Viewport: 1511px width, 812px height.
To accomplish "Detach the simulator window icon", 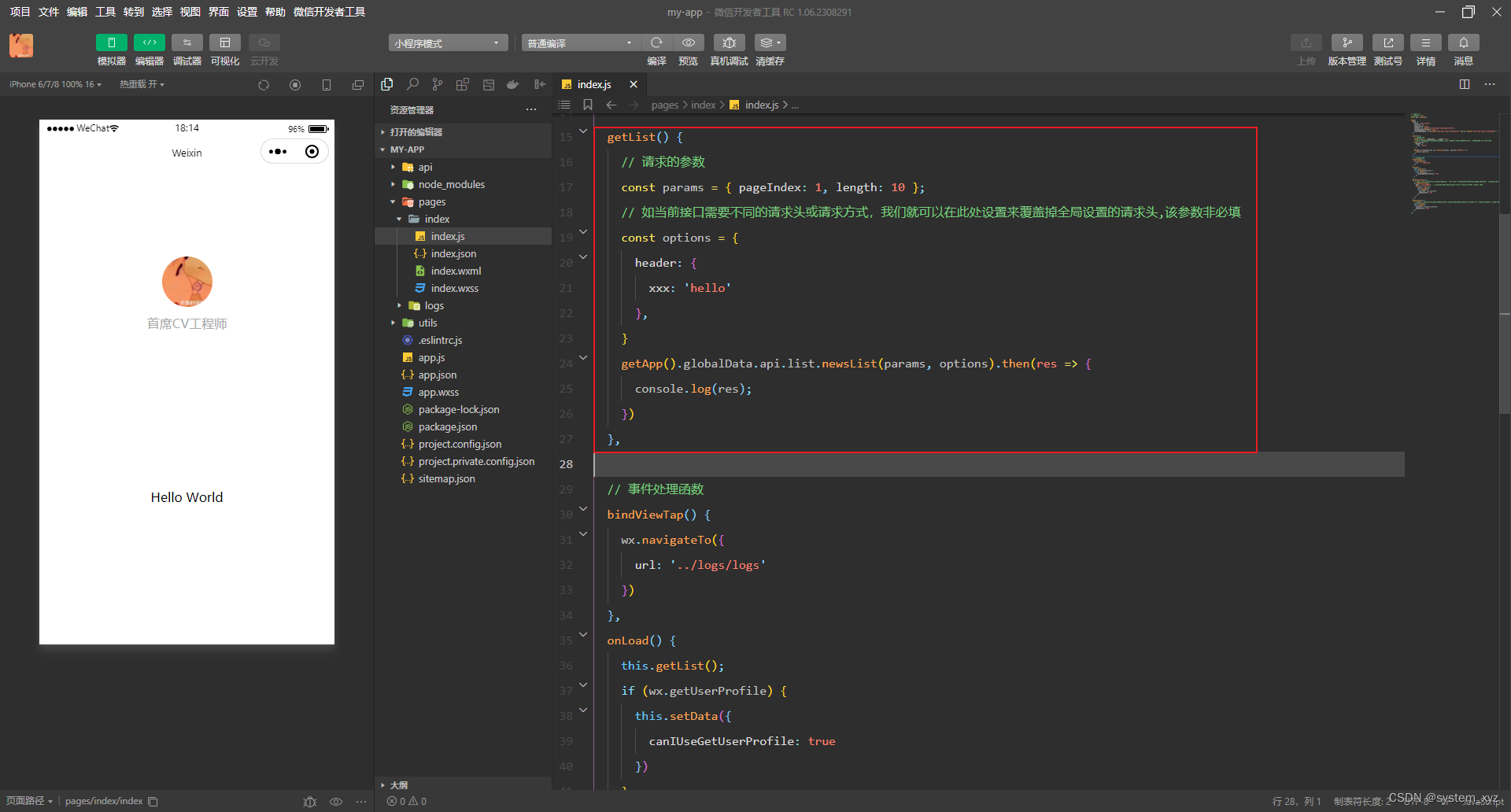I will point(358,85).
